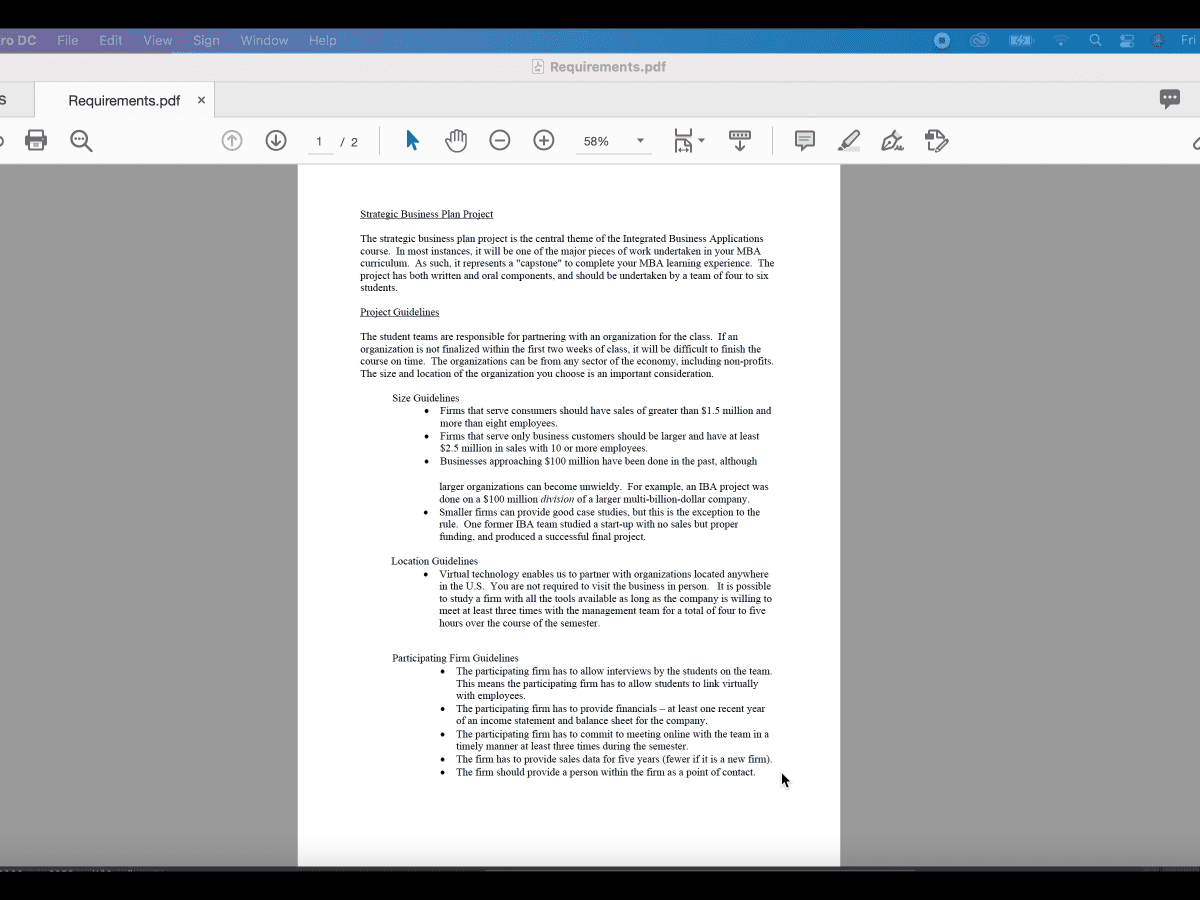The height and width of the screenshot is (900, 1200).
Task: Click the Add Sticky Note comment icon
Action: coord(805,140)
